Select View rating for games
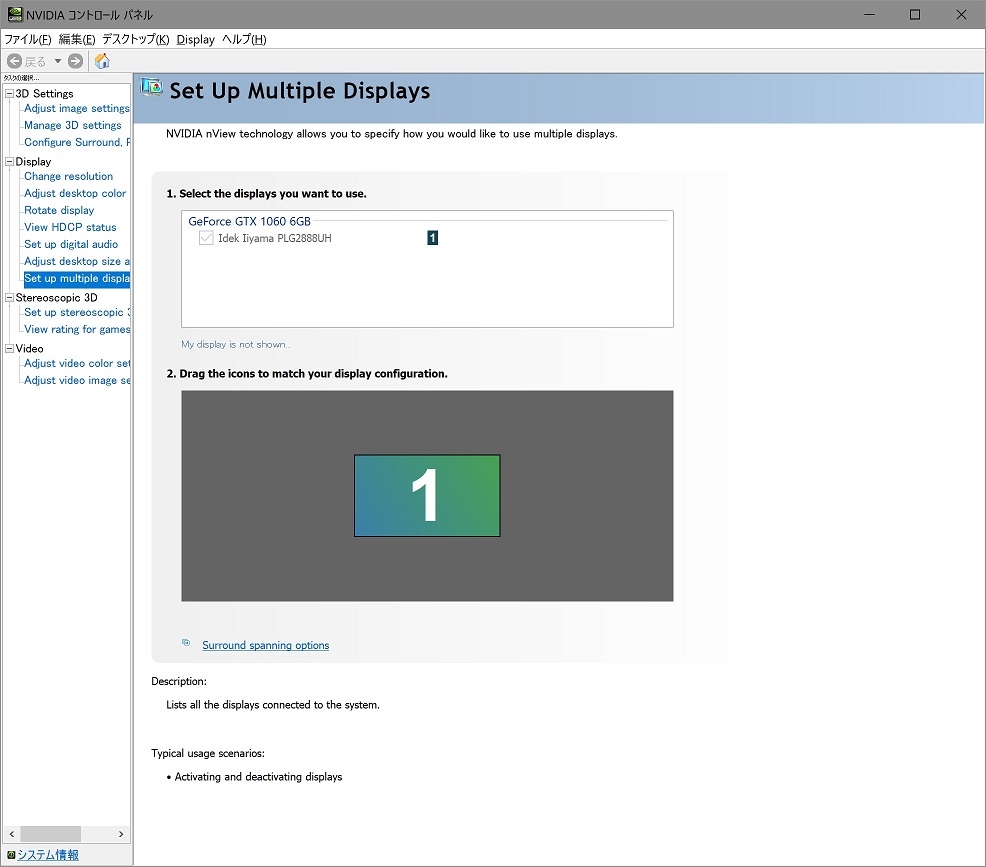This screenshot has height=867, width=986. 77,329
